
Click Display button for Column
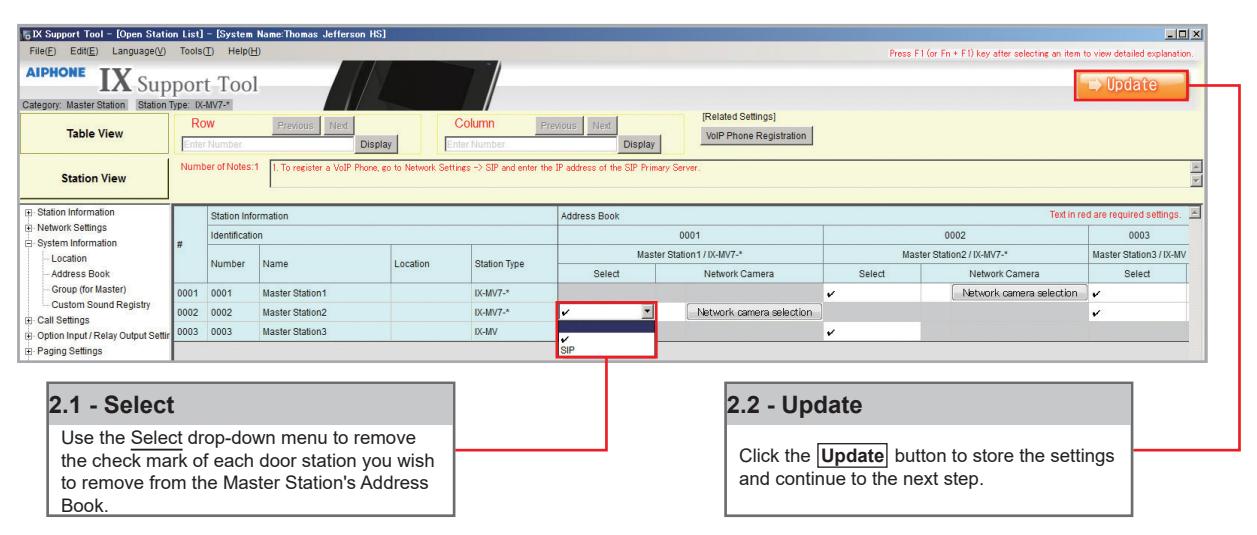639,144
